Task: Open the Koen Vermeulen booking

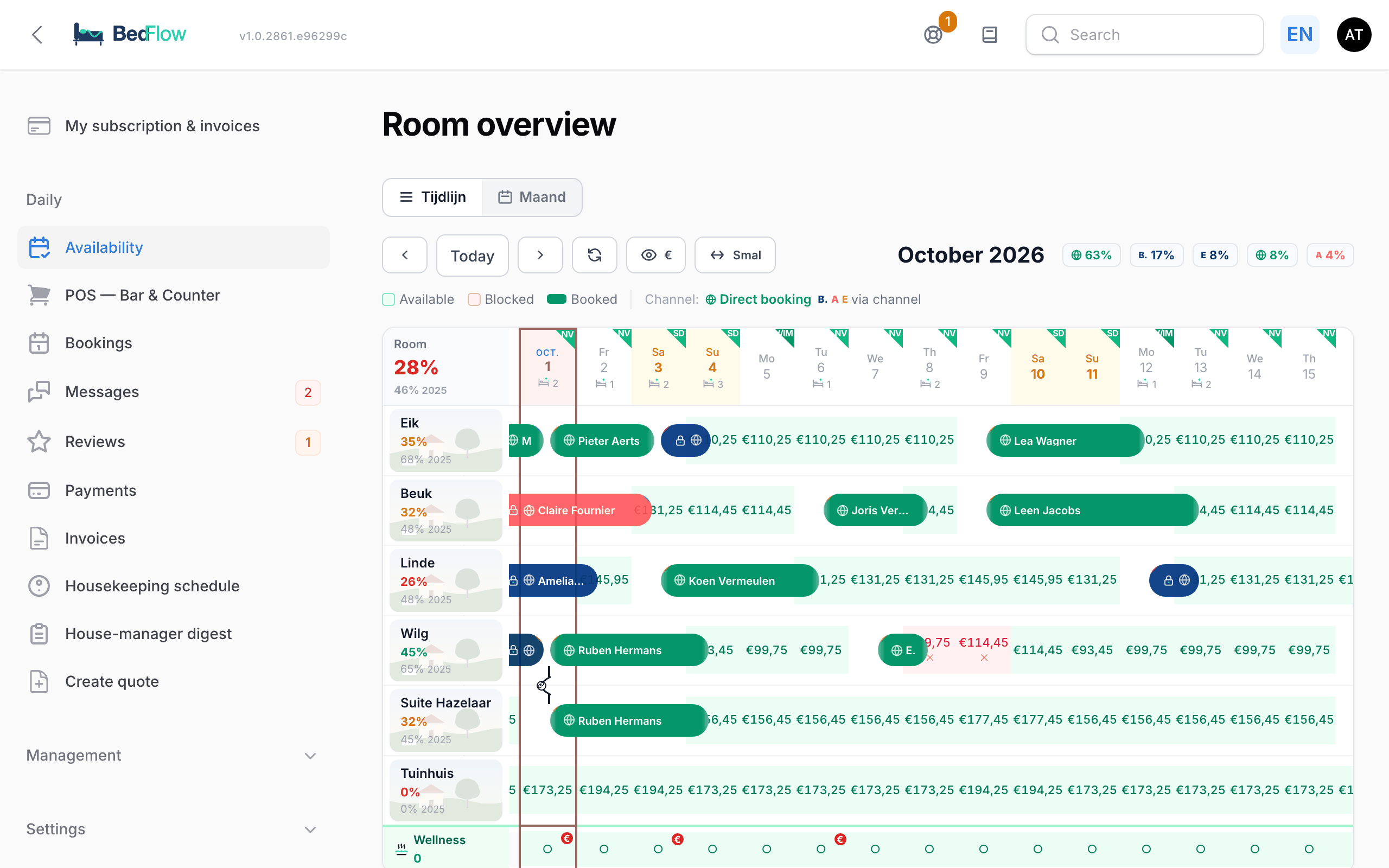Action: click(740, 580)
